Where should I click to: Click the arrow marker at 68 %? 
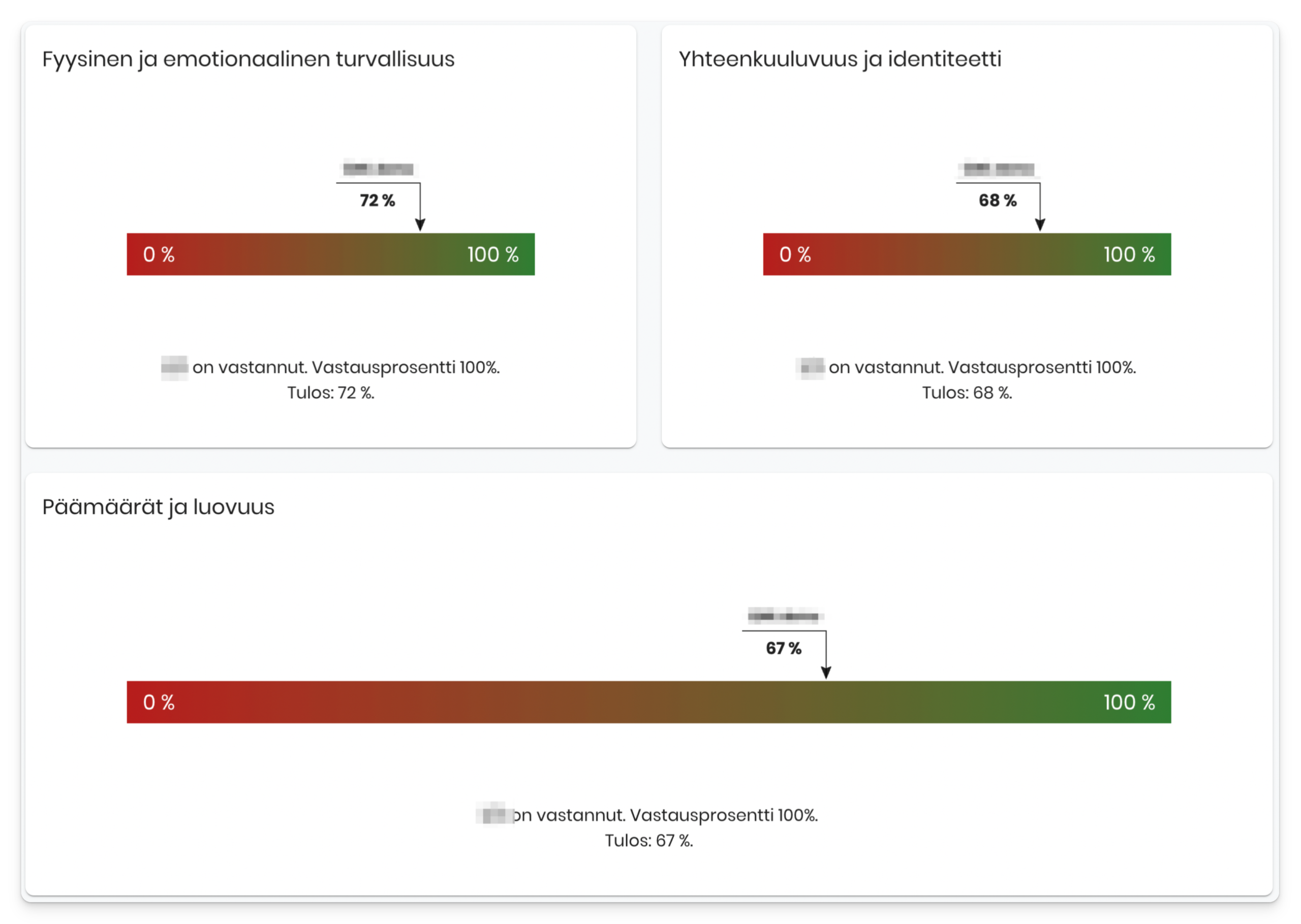pos(1040,223)
